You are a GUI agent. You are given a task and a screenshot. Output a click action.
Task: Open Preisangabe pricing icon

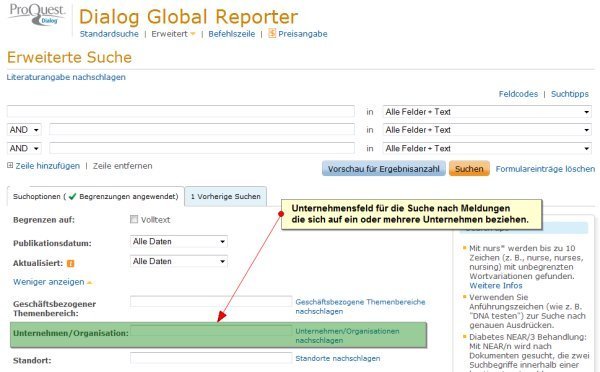pyautogui.click(x=272, y=33)
